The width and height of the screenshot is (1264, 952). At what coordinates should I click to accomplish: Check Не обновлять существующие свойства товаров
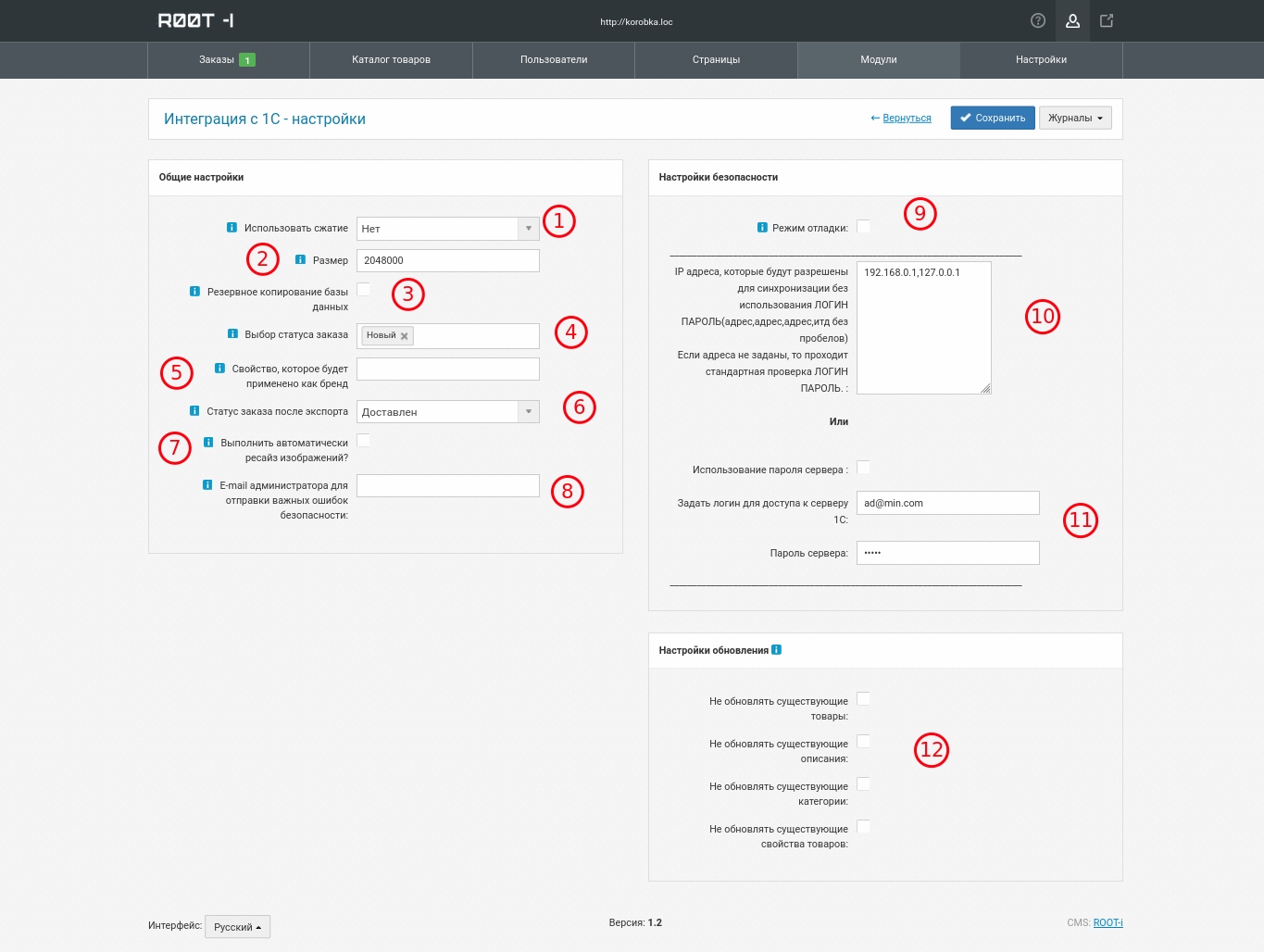(863, 826)
